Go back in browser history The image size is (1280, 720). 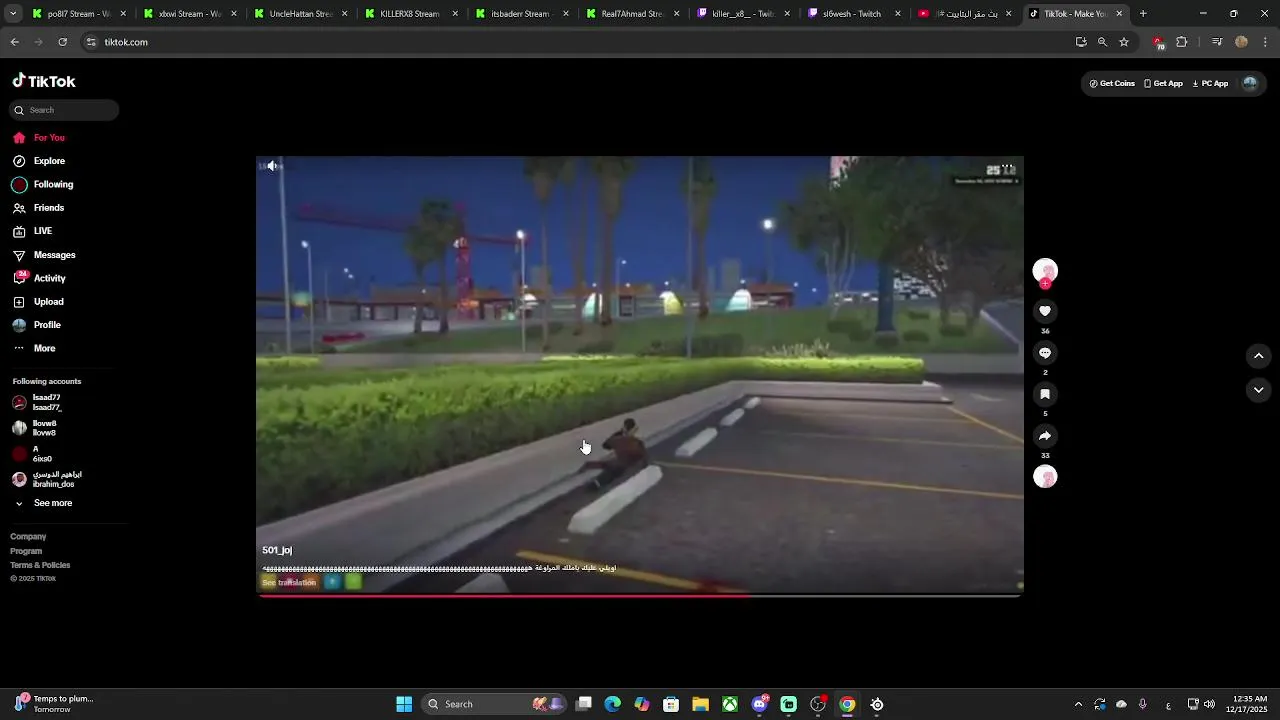pos(15,42)
